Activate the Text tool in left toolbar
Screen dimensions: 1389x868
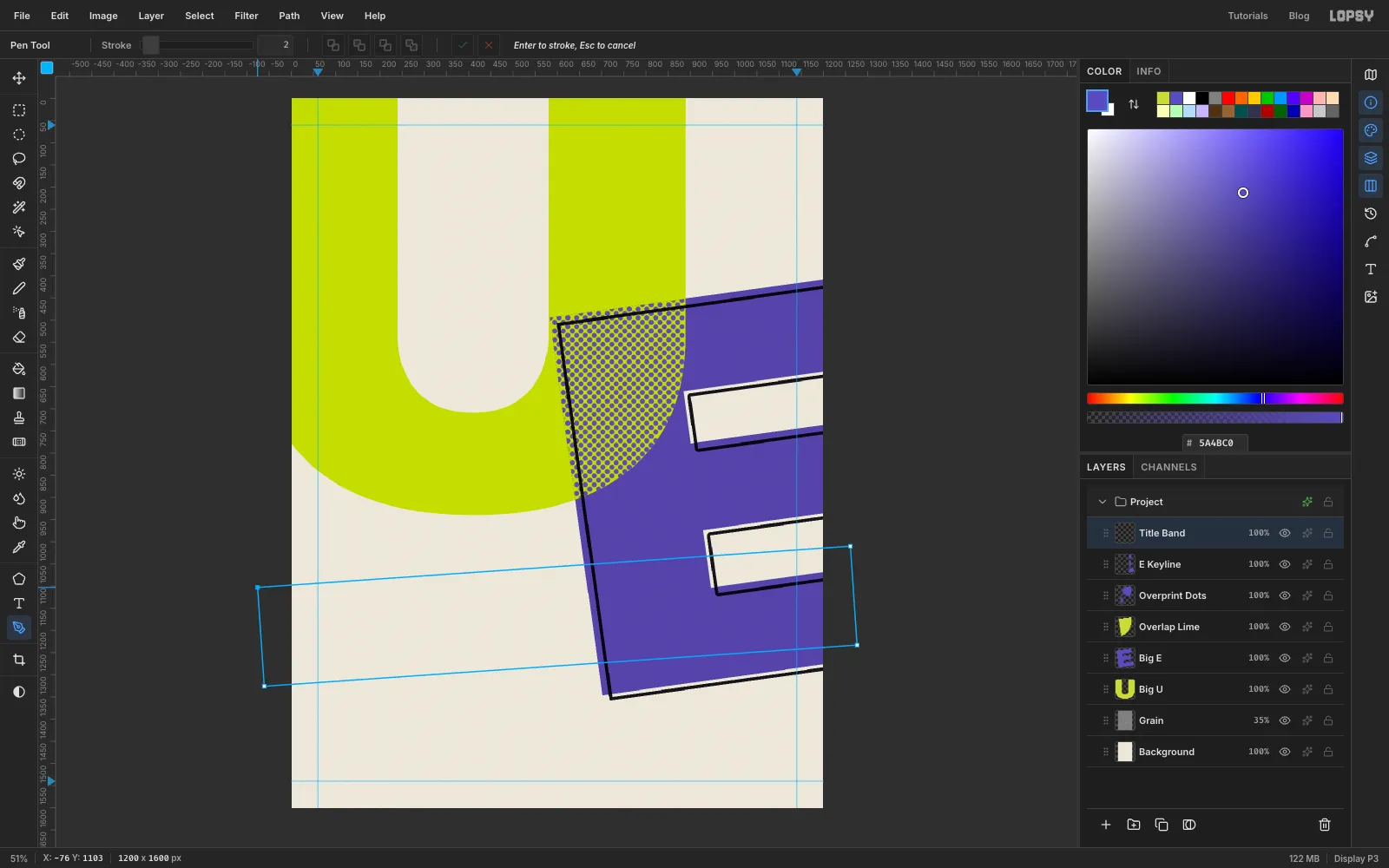[19, 603]
